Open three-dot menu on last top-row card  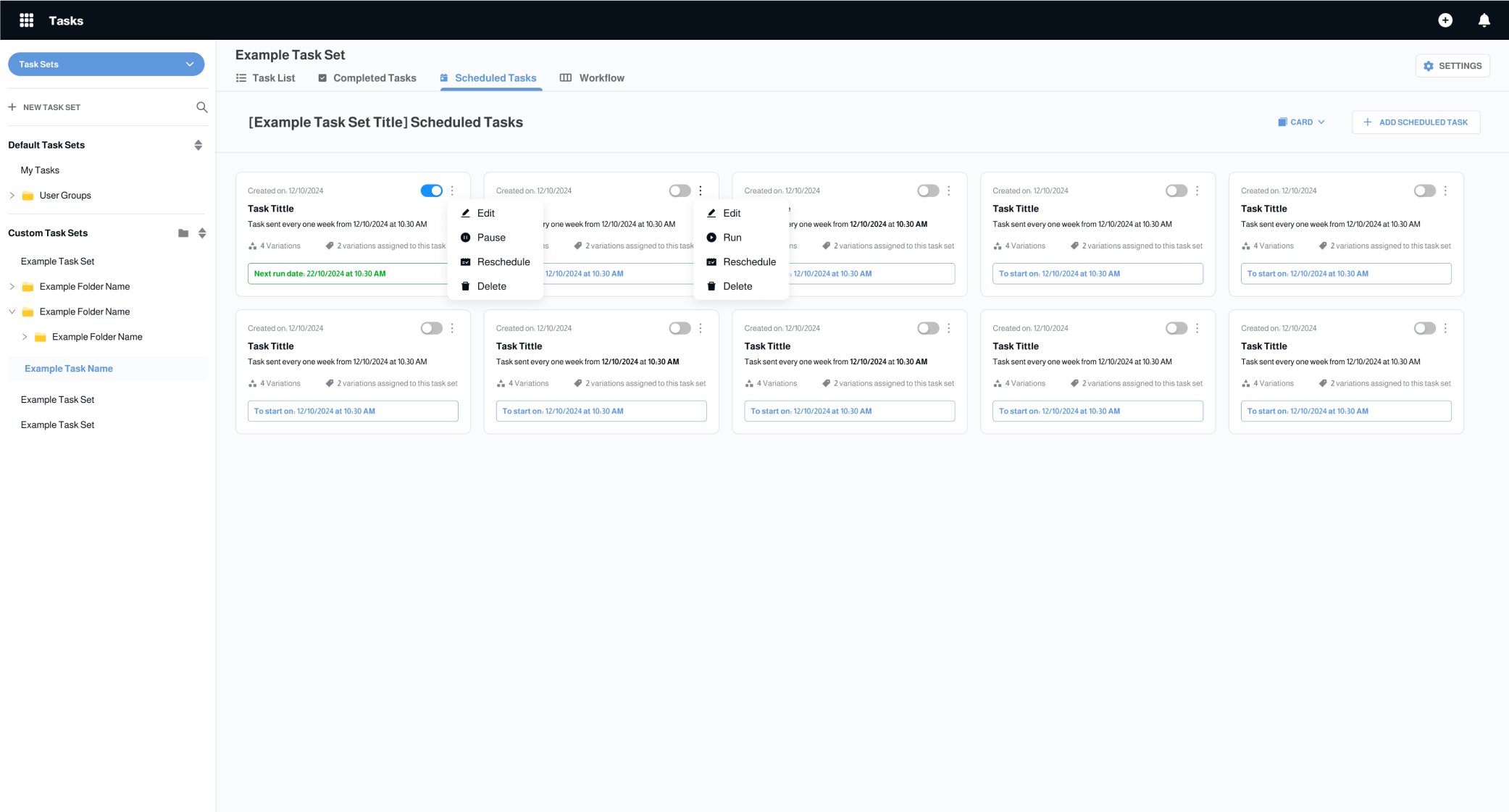point(1445,191)
